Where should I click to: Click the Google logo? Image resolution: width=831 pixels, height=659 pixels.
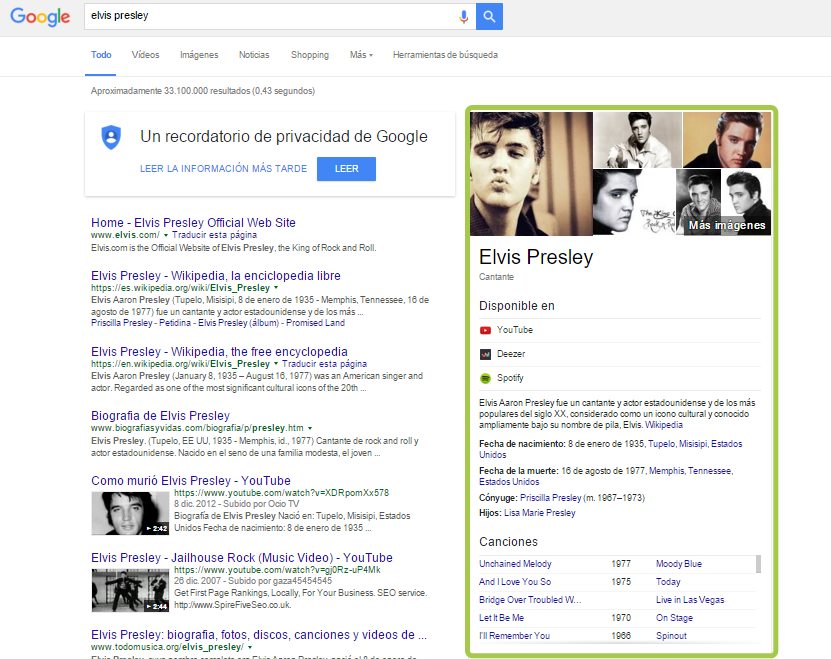click(40, 16)
